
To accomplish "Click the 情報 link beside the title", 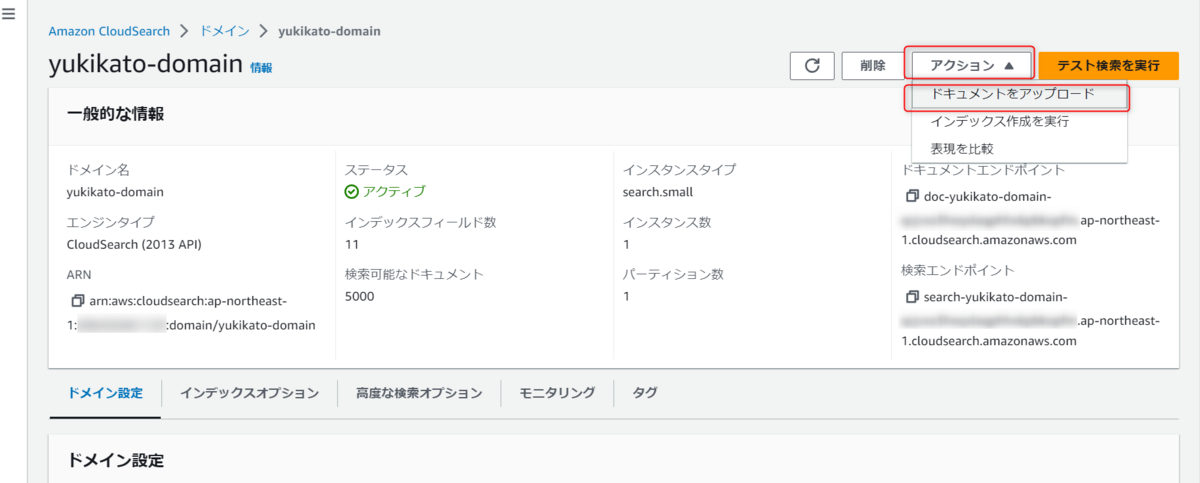I will (261, 68).
